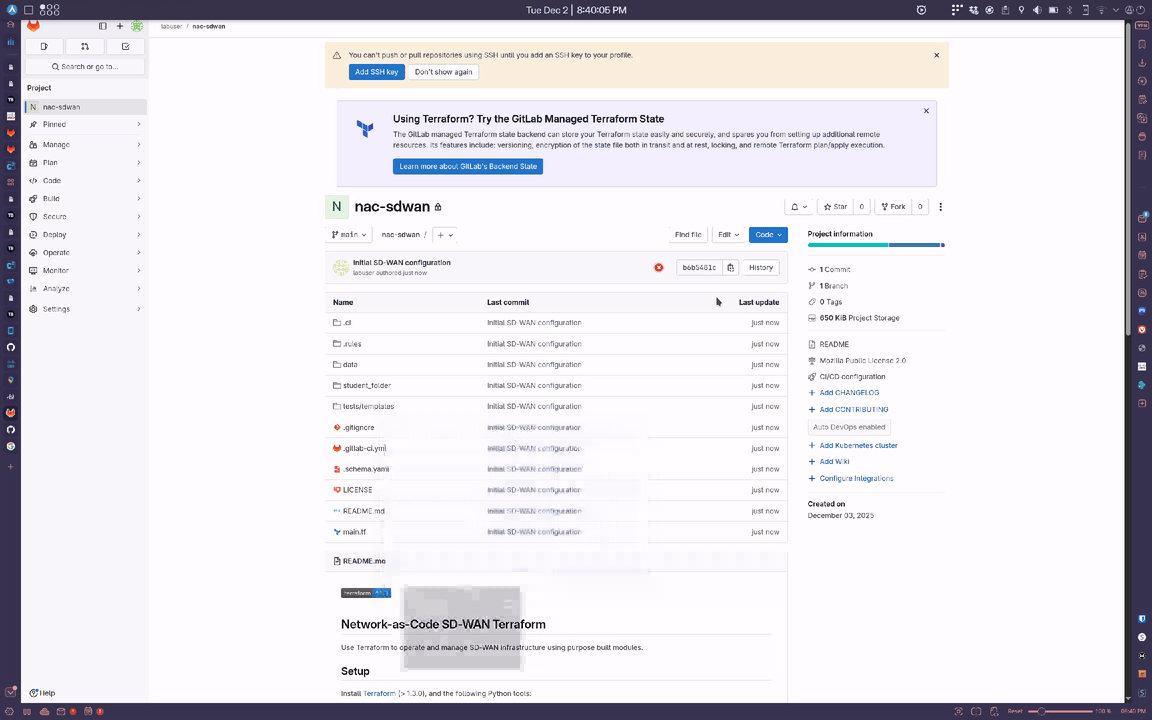Click the Configure Integrations link
Image resolution: width=1152 pixels, height=720 pixels.
(x=856, y=478)
